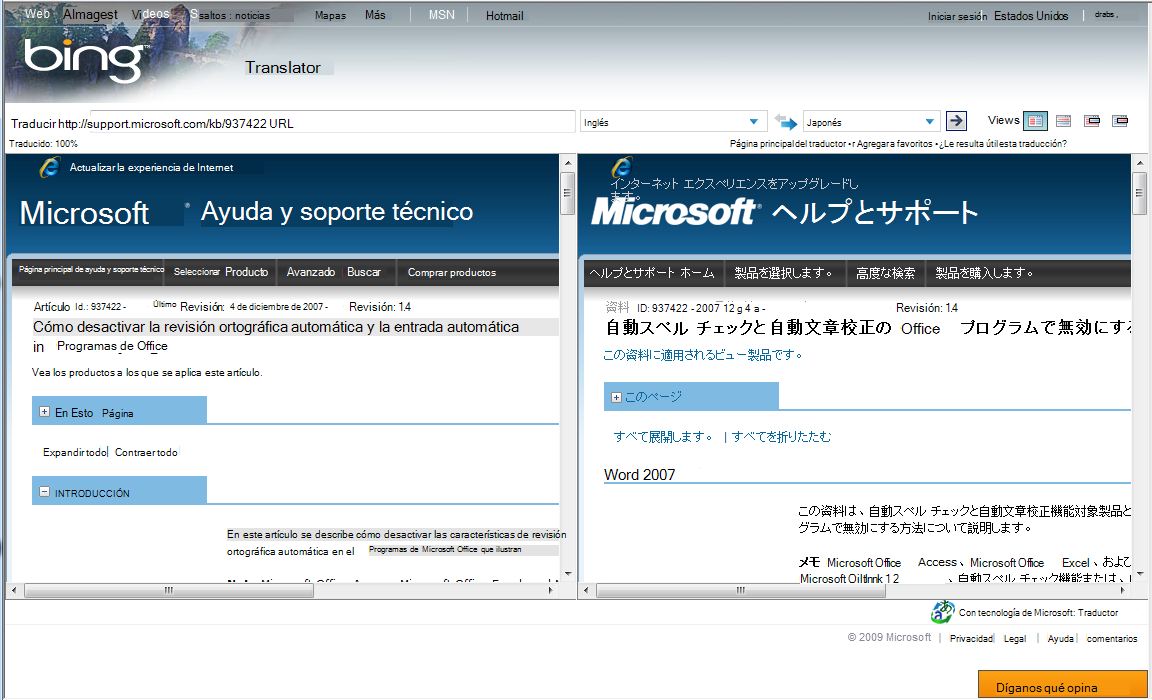Expand the このページ section on Japanese side
1152x700 pixels.
(x=615, y=397)
